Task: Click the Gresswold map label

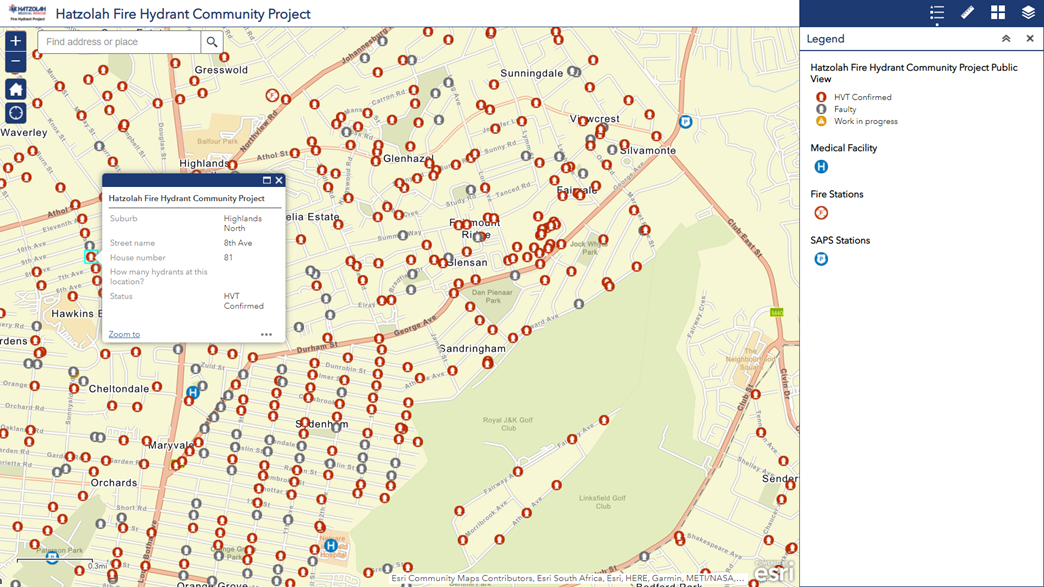Action: tap(221, 70)
